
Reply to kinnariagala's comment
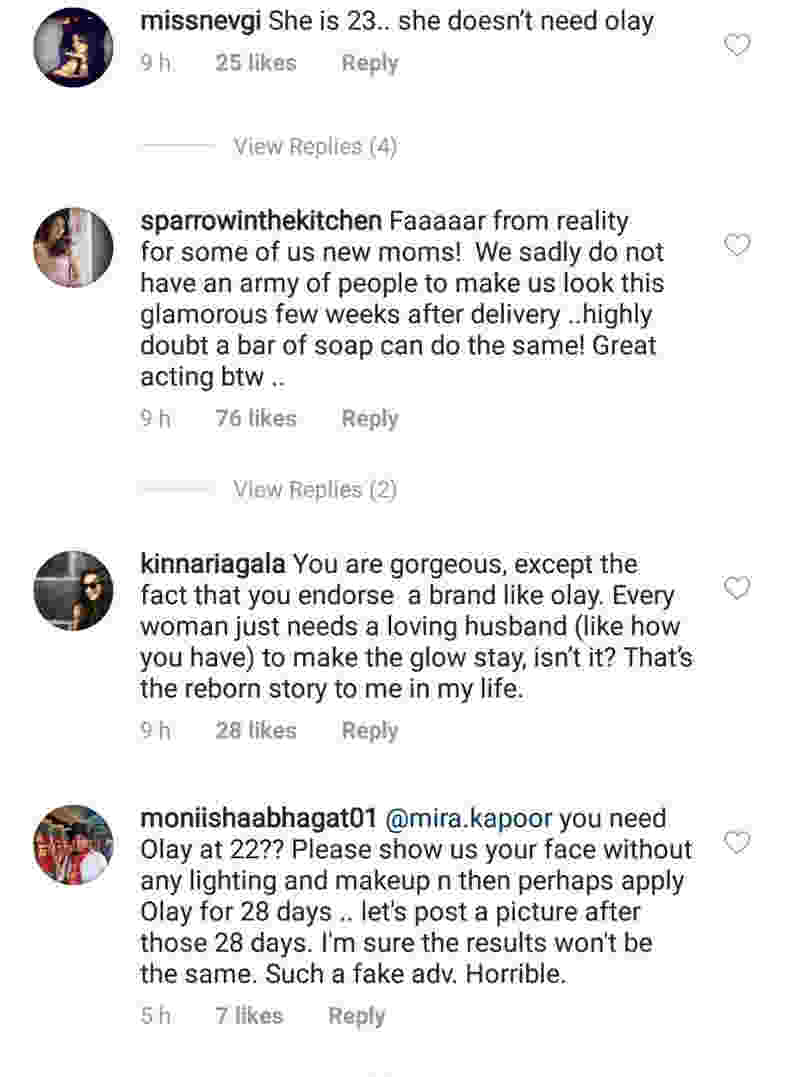(370, 731)
